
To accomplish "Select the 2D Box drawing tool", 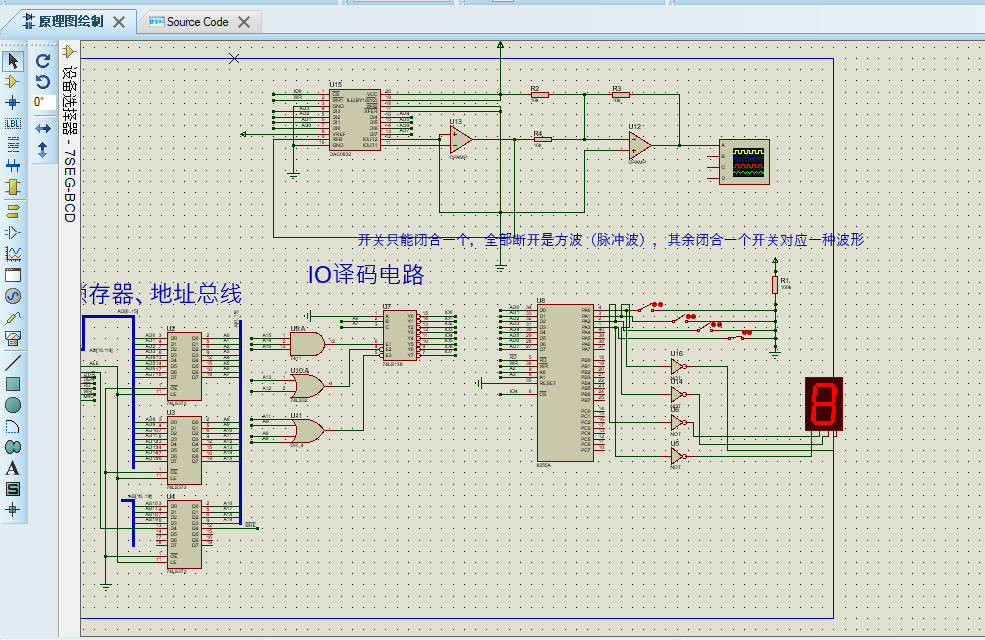I will click(x=13, y=384).
